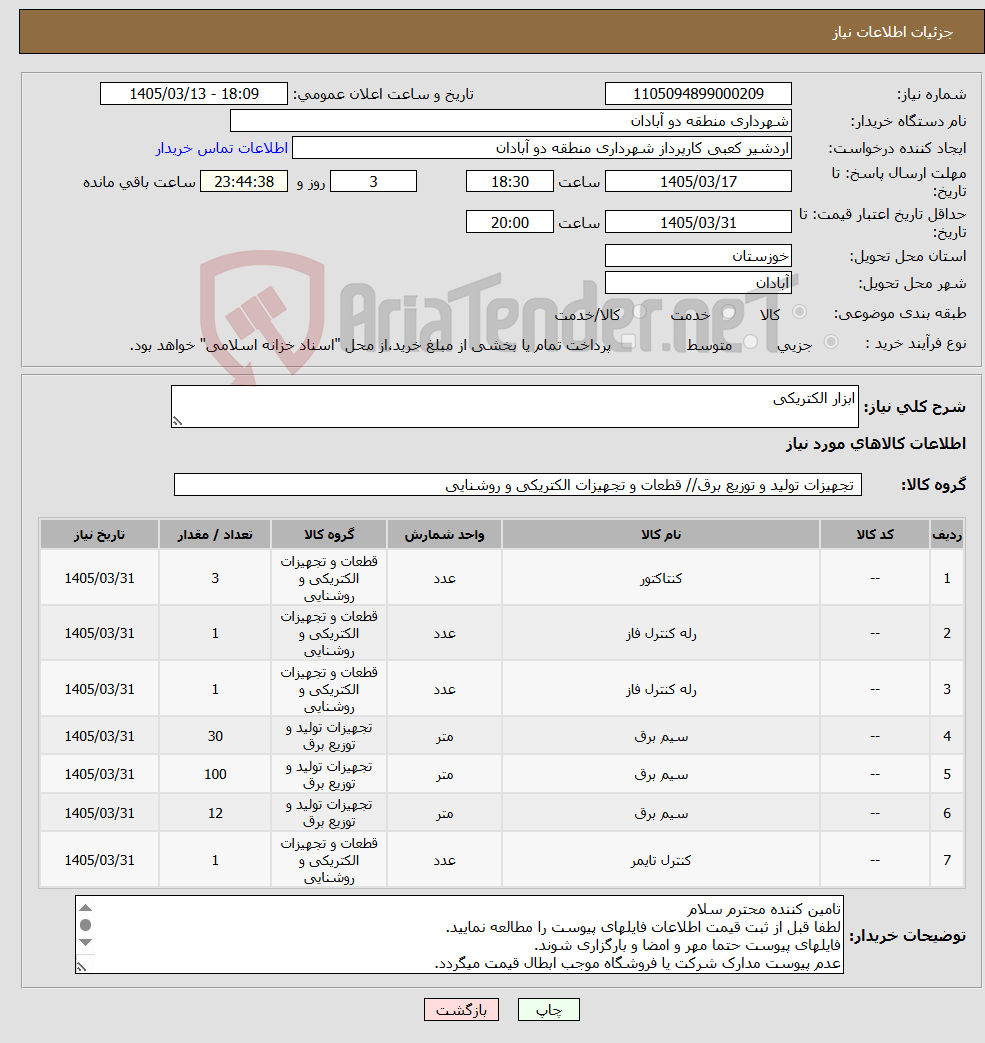Image resolution: width=985 pixels, height=1043 pixels.
Task: Select the کالا/خدمت radio button
Action: 640,312
